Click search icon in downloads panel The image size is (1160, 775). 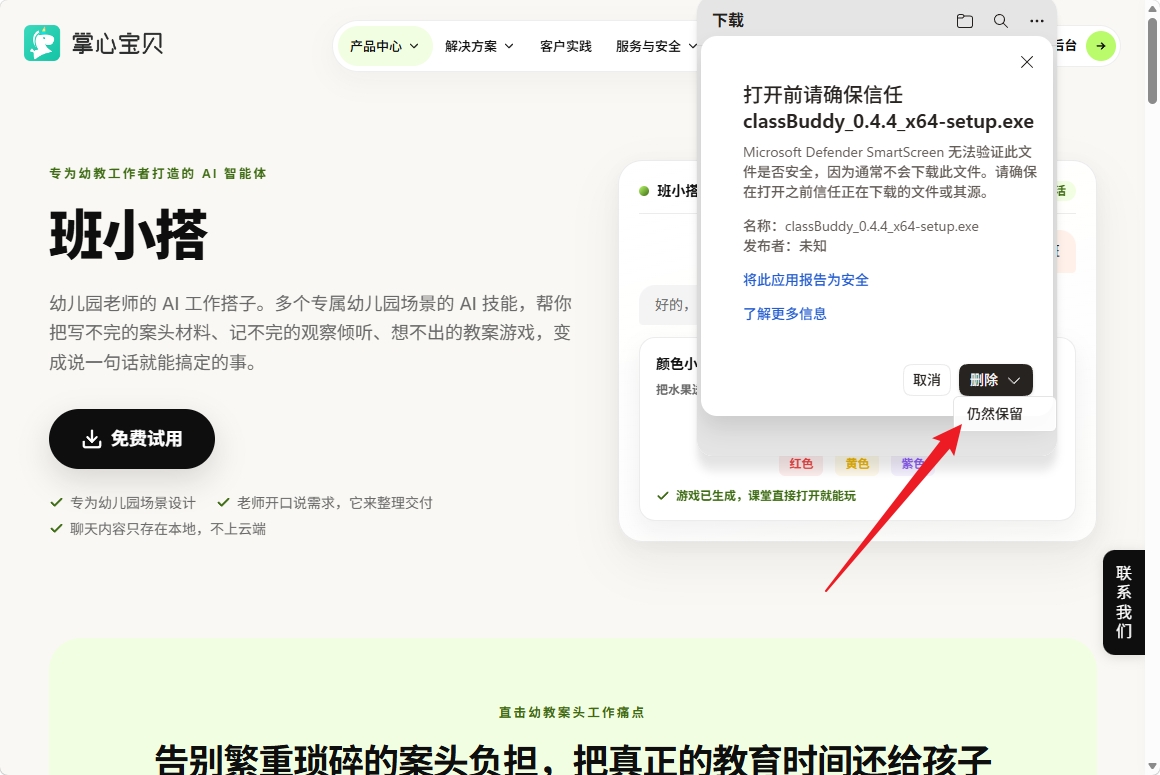pyautogui.click(x=1000, y=21)
